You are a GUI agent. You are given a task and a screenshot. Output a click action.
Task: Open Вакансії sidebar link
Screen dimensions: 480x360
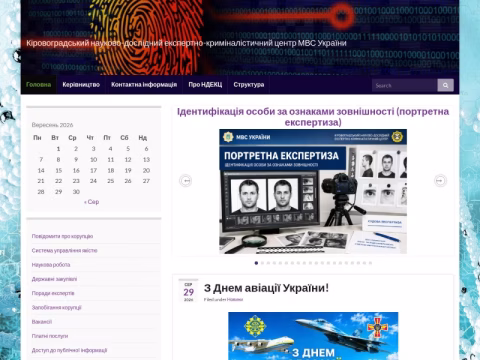point(42,322)
